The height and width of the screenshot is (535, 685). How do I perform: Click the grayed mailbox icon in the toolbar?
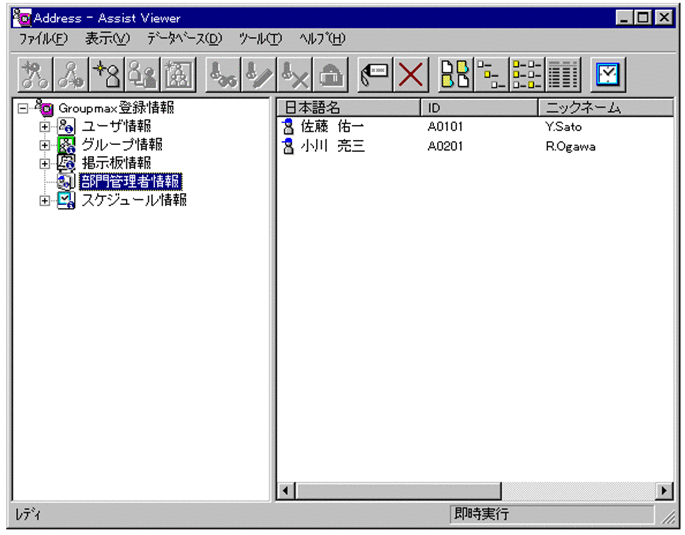[330, 75]
